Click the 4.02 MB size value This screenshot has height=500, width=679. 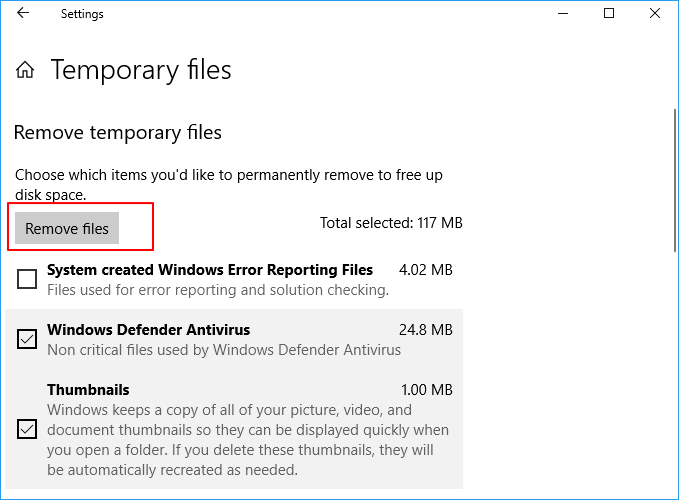point(426,270)
